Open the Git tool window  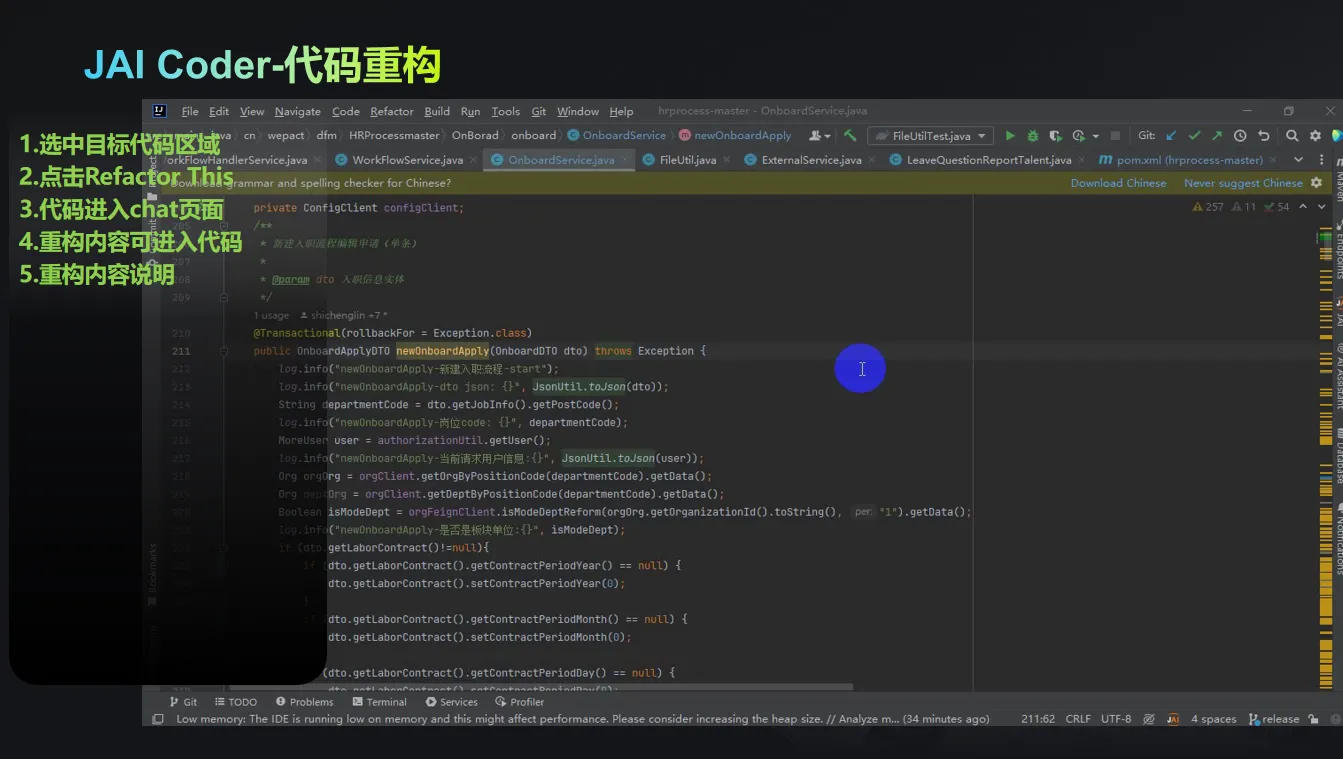pyautogui.click(x=182, y=702)
